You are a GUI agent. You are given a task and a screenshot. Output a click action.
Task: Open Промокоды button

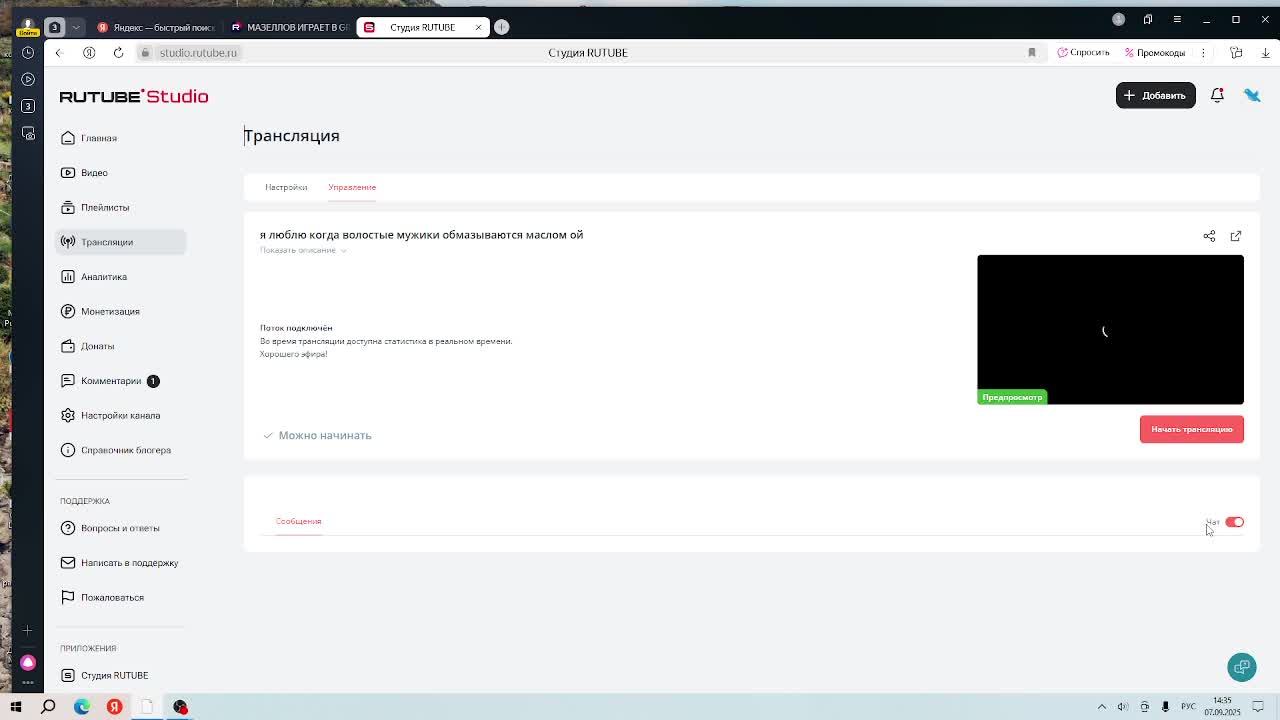1155,52
